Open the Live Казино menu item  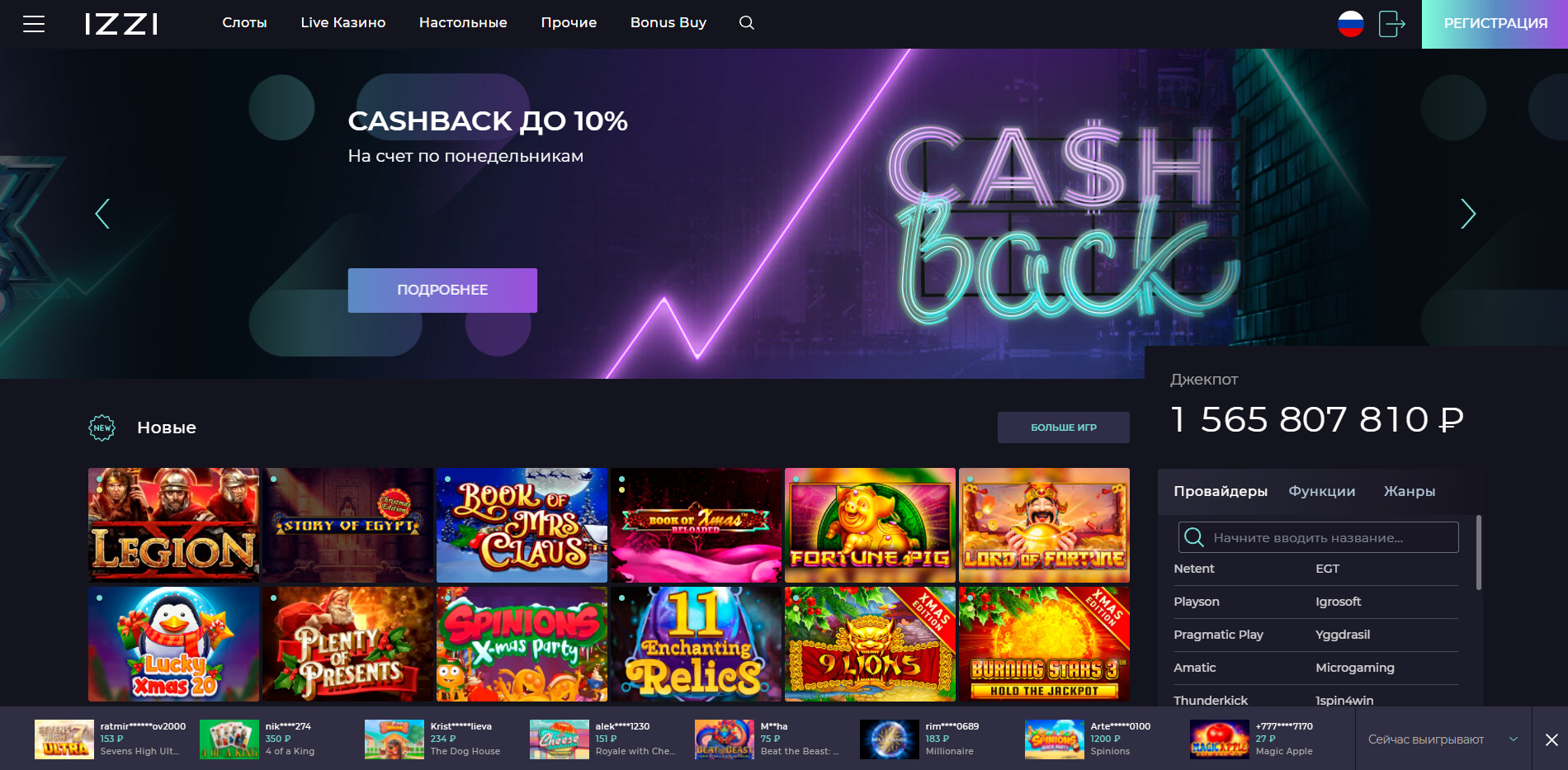343,23
